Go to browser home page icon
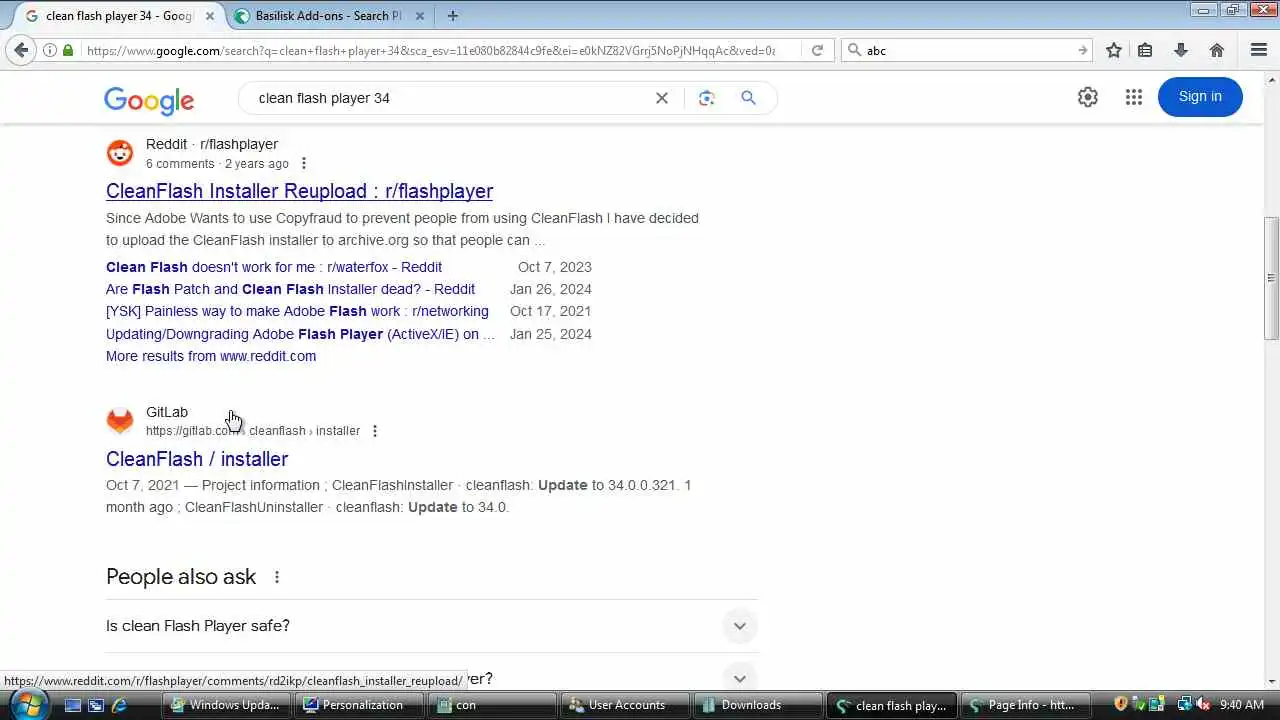This screenshot has height=720, width=1280. [1217, 50]
